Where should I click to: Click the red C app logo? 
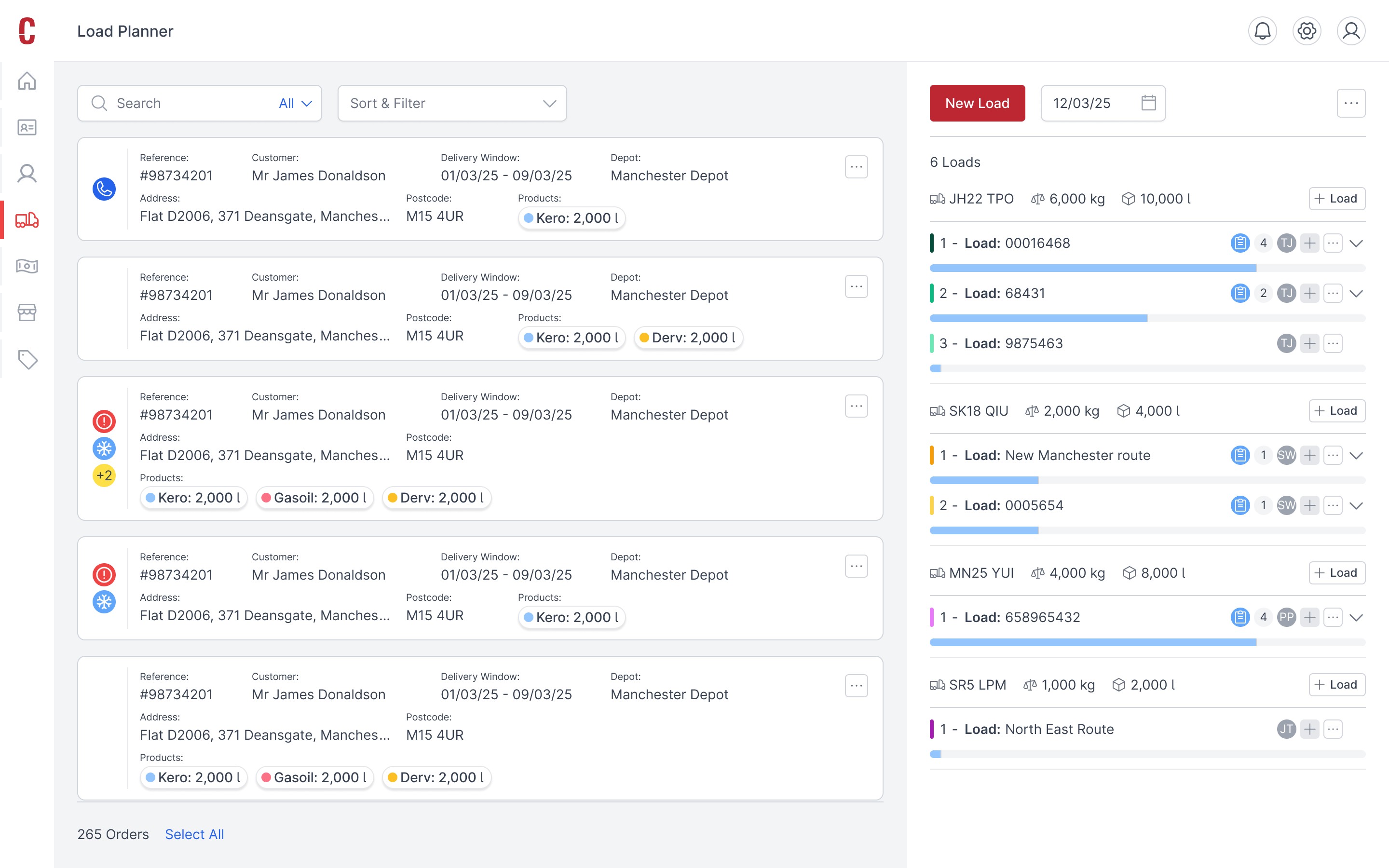pyautogui.click(x=27, y=31)
